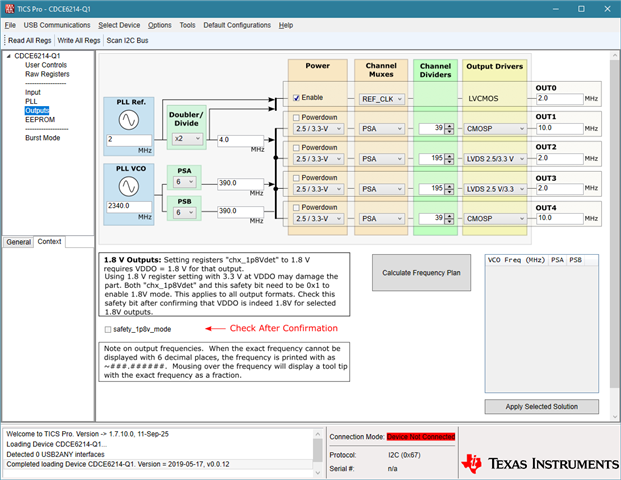Open the PSA divider dropdown
Screen dimensions: 621x480
tap(185, 182)
